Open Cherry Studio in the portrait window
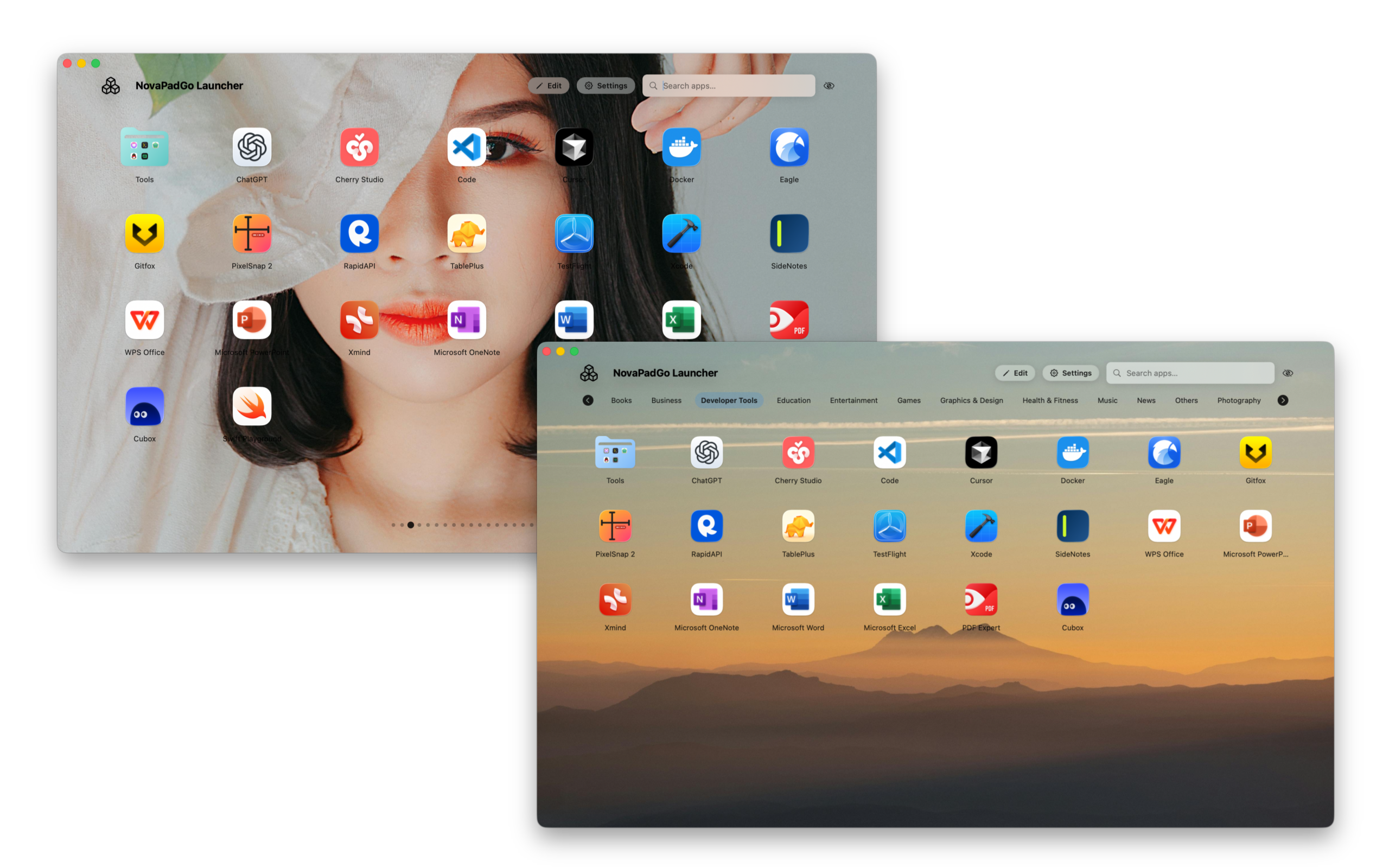The image size is (1389, 868). pyautogui.click(x=359, y=148)
